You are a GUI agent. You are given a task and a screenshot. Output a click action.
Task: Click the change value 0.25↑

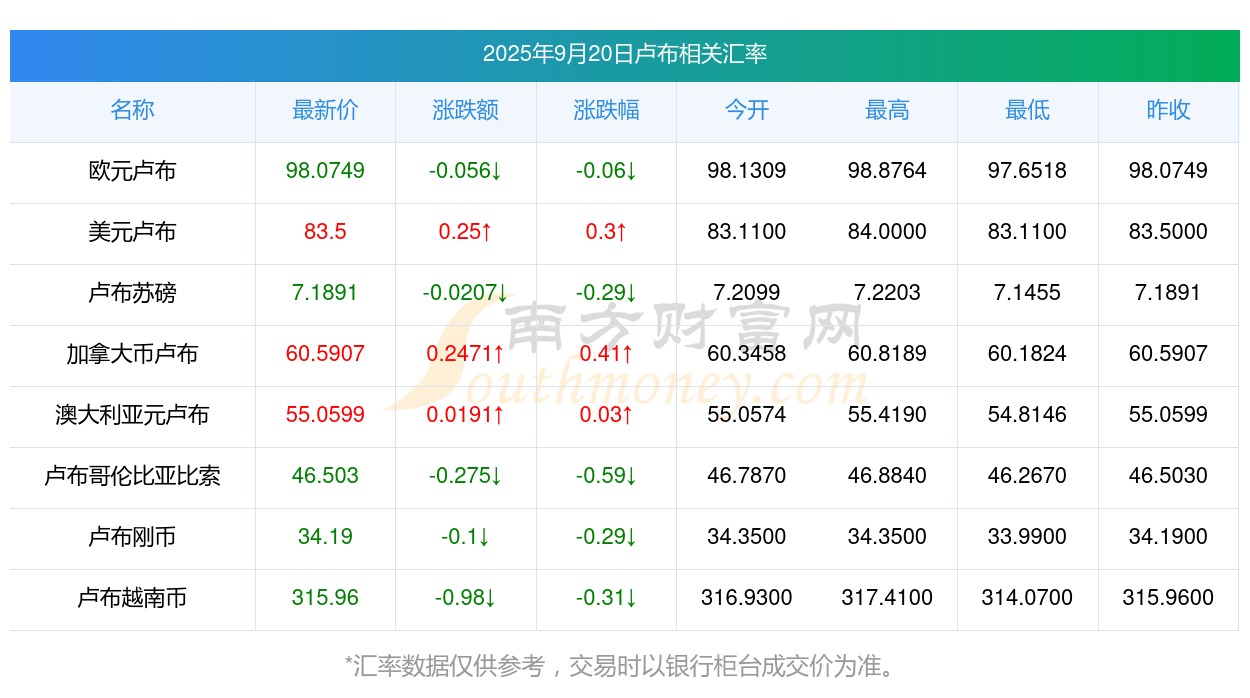(x=465, y=232)
